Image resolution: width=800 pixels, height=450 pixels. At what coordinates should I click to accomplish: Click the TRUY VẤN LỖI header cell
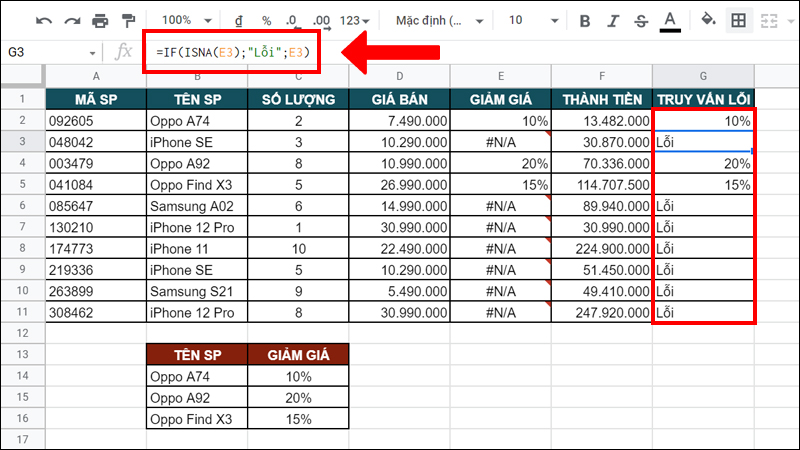pyautogui.click(x=703, y=99)
